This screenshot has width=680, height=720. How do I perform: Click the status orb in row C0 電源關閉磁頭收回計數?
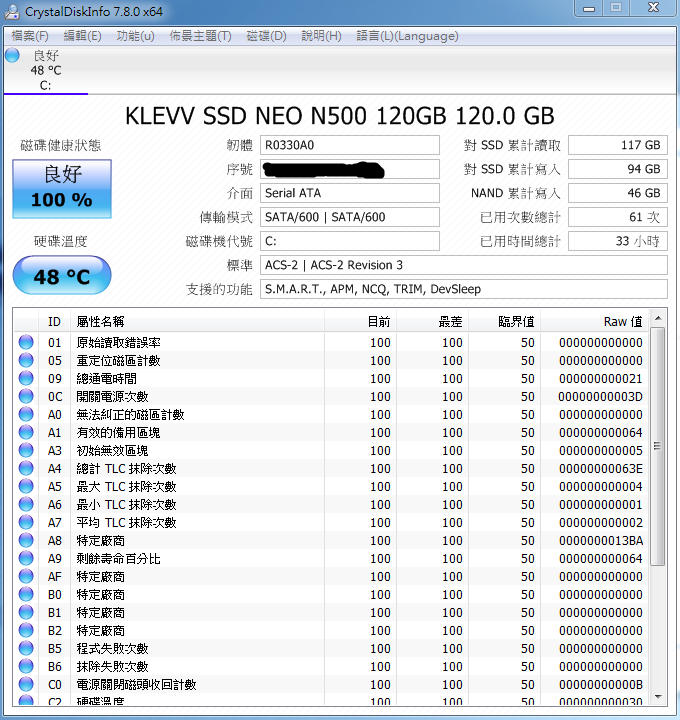[26, 684]
